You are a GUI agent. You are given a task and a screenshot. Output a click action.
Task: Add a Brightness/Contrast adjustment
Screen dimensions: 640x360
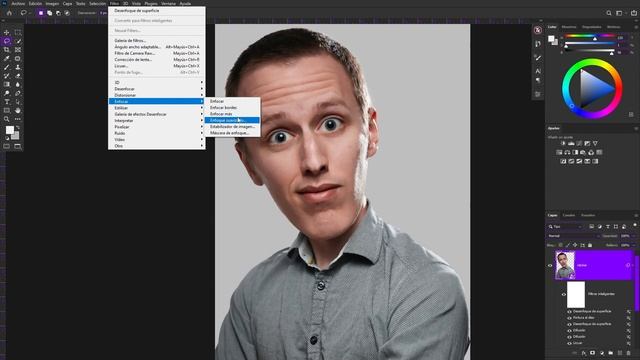tap(563, 143)
